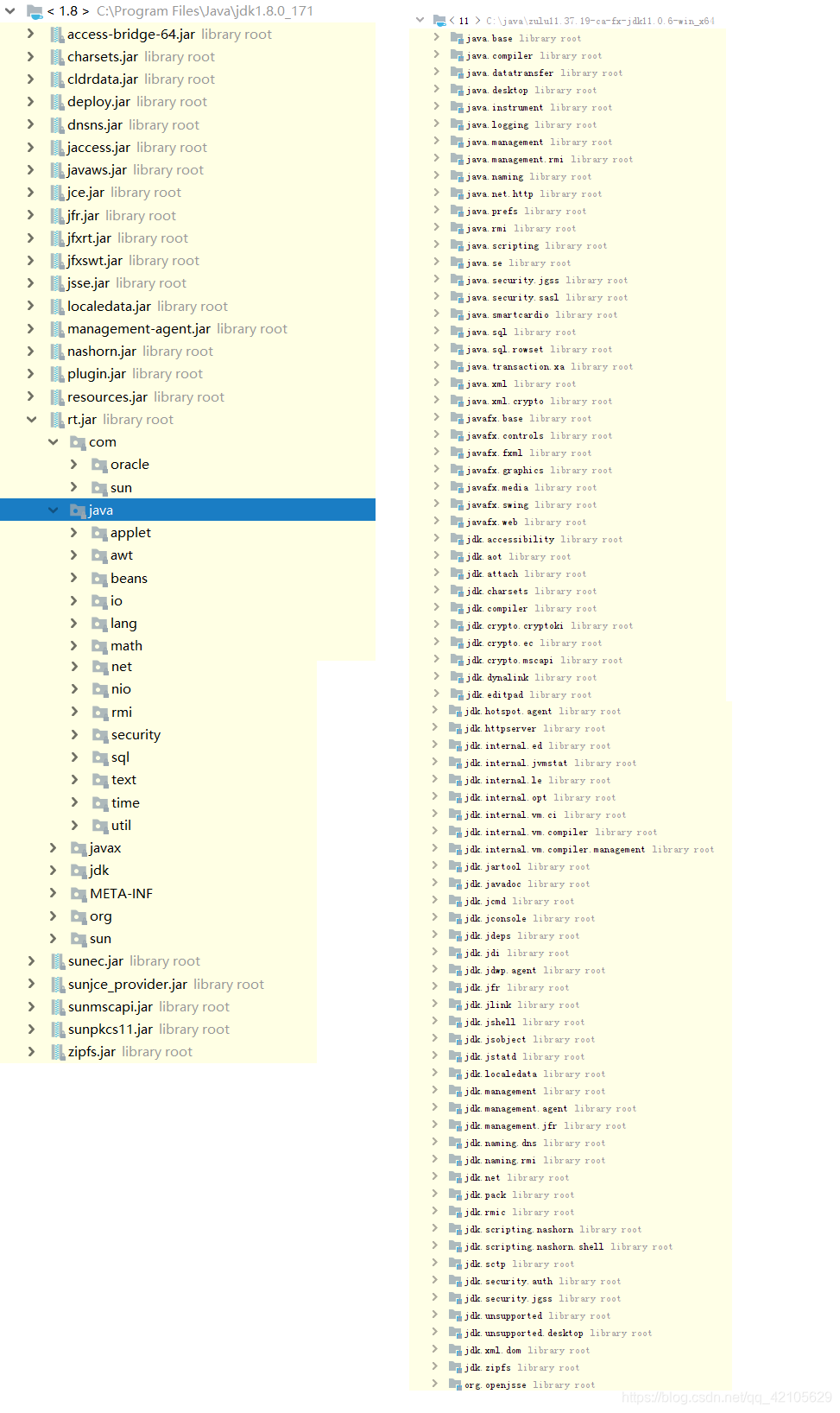This screenshot has height=1413, width=840.
Task: Click the javafx.controls module icon
Action: click(458, 435)
